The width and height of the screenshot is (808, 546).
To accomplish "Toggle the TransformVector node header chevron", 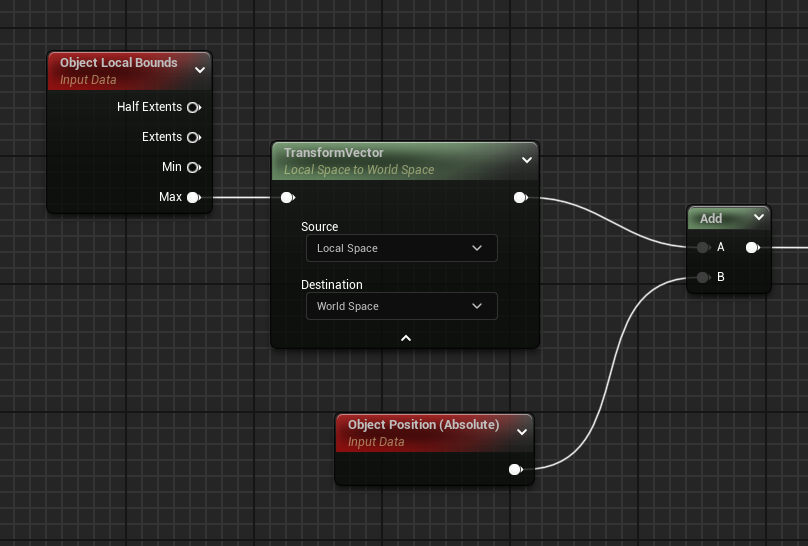I will [527, 160].
